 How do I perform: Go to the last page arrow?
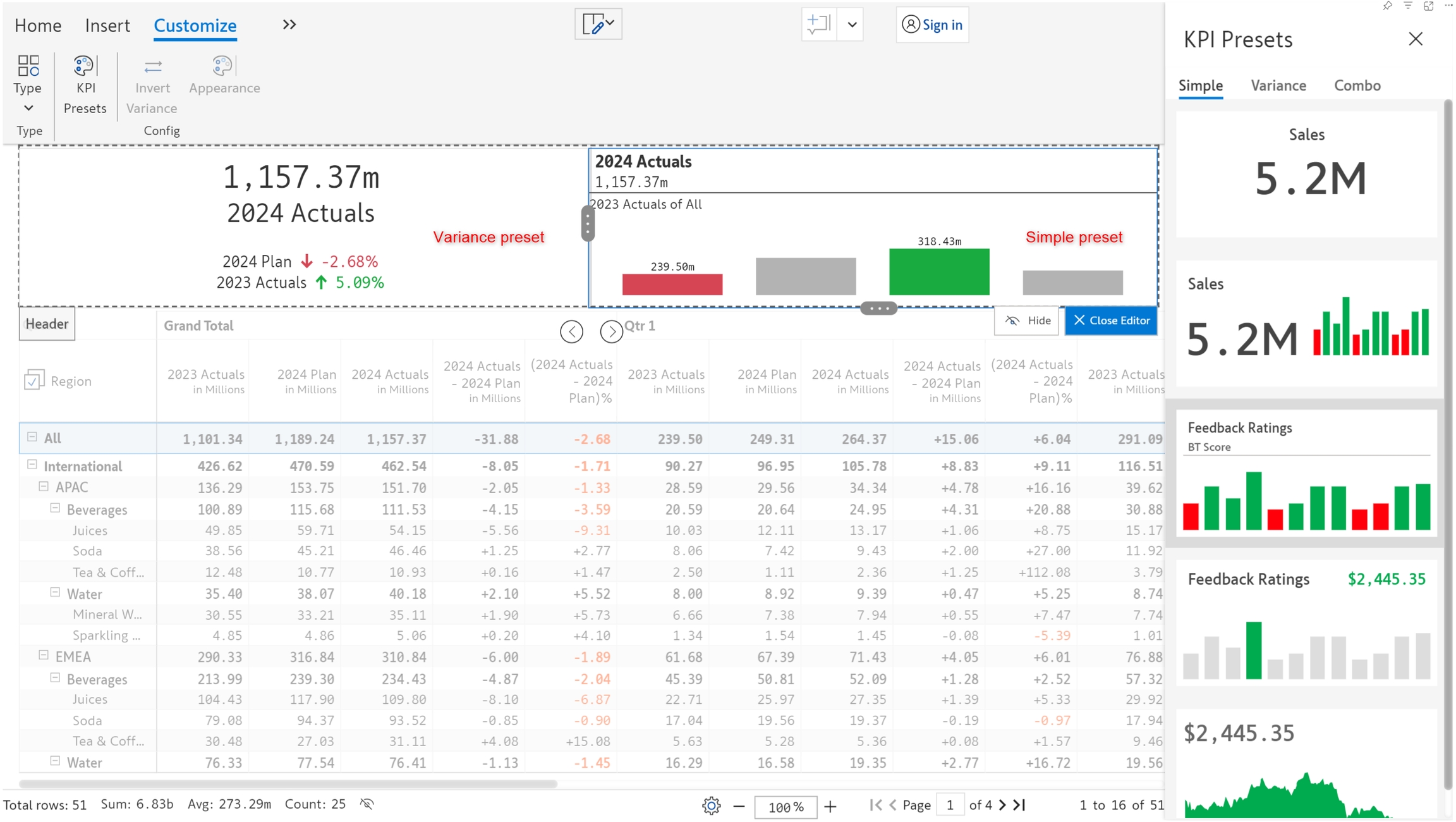pos(1019,805)
